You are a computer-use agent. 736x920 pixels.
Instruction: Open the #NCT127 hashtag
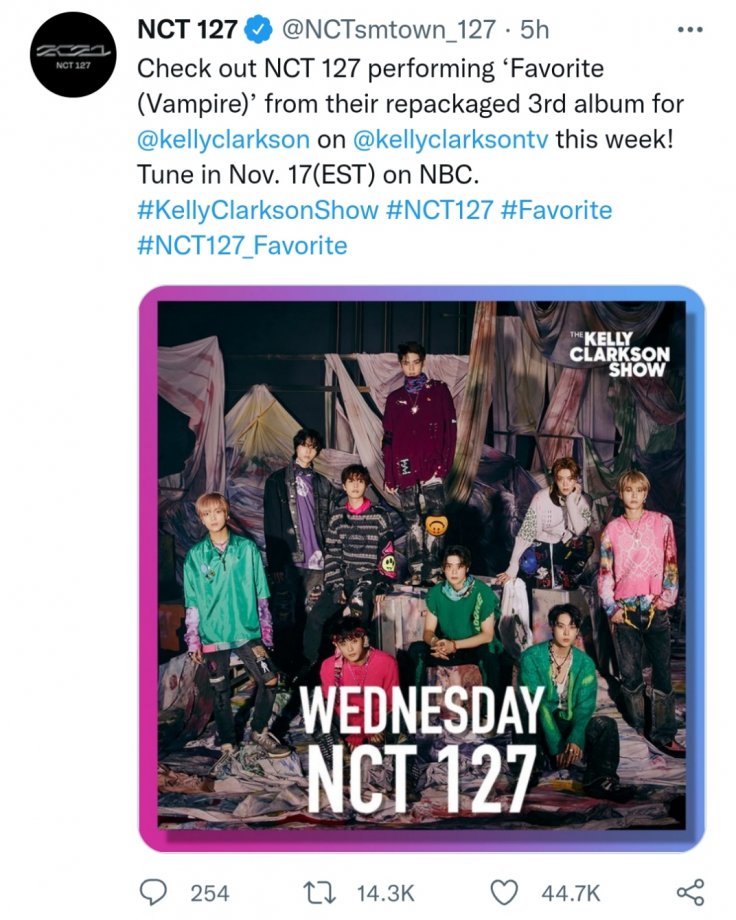440,210
